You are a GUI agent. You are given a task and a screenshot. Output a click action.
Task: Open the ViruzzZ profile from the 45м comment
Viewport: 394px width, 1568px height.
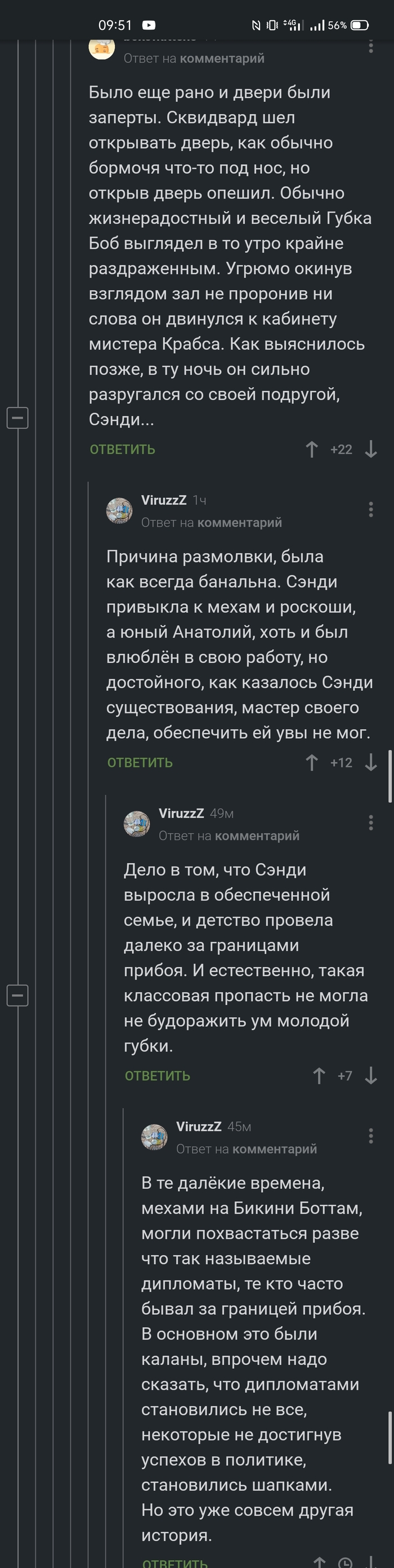199,1127
